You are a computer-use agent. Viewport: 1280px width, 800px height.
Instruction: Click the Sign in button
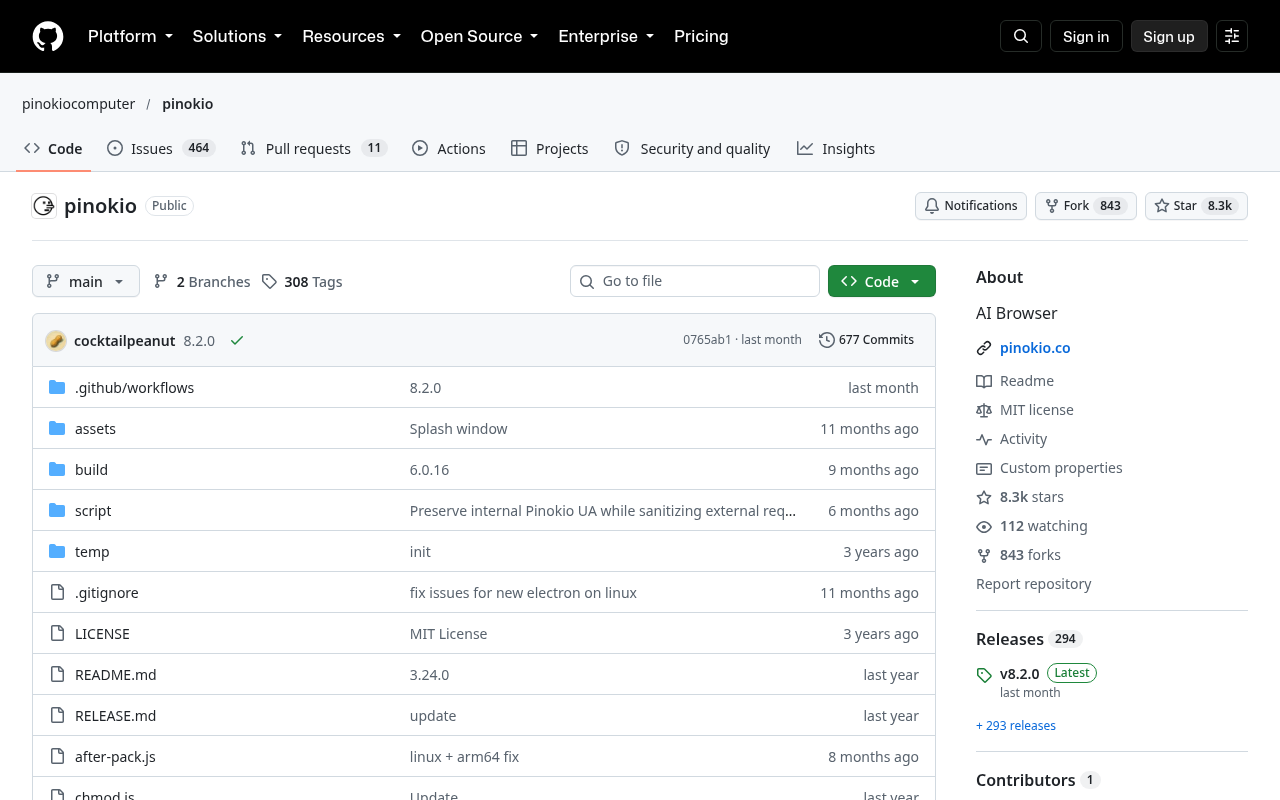(x=1086, y=36)
